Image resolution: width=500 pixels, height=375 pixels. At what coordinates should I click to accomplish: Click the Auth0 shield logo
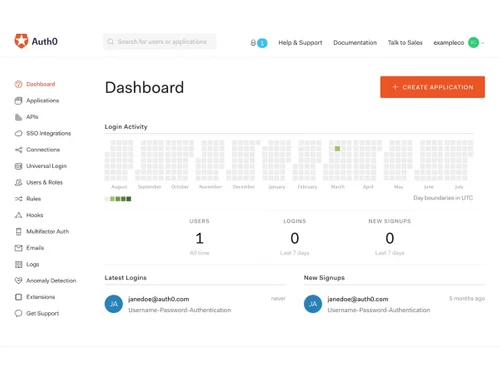tap(21, 41)
